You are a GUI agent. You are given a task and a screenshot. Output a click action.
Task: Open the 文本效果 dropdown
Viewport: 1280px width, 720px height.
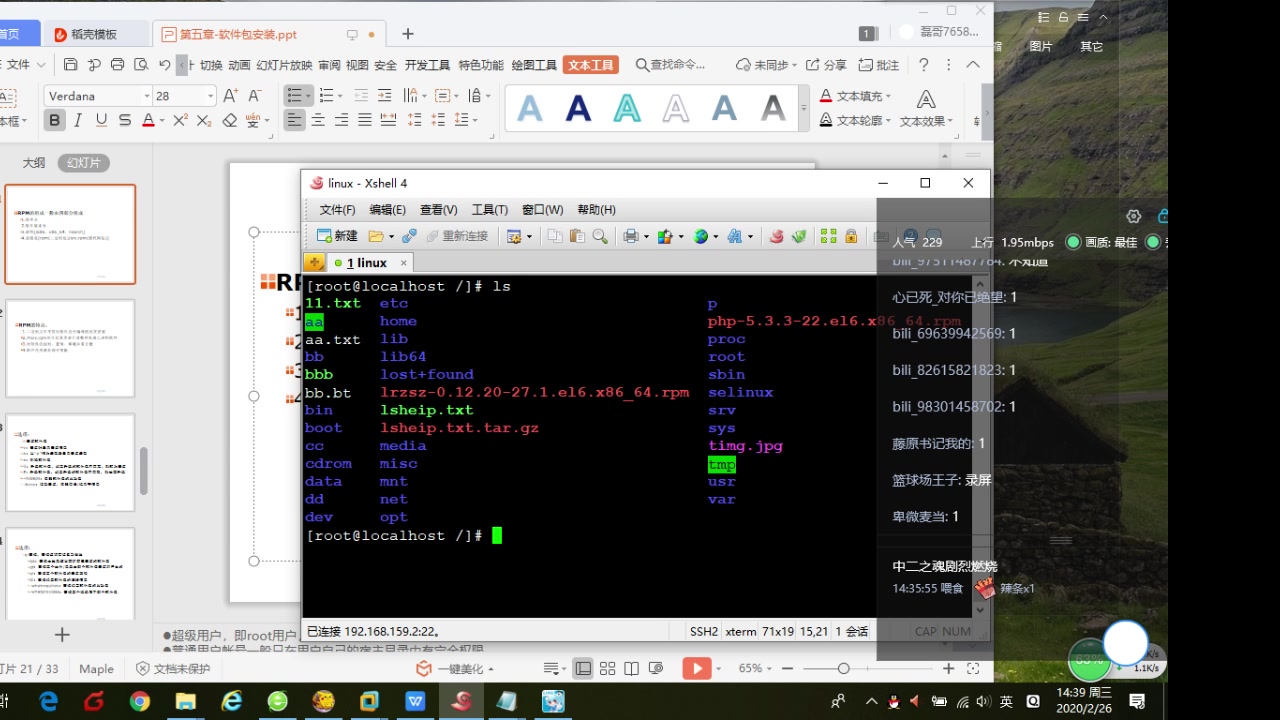[x=926, y=108]
